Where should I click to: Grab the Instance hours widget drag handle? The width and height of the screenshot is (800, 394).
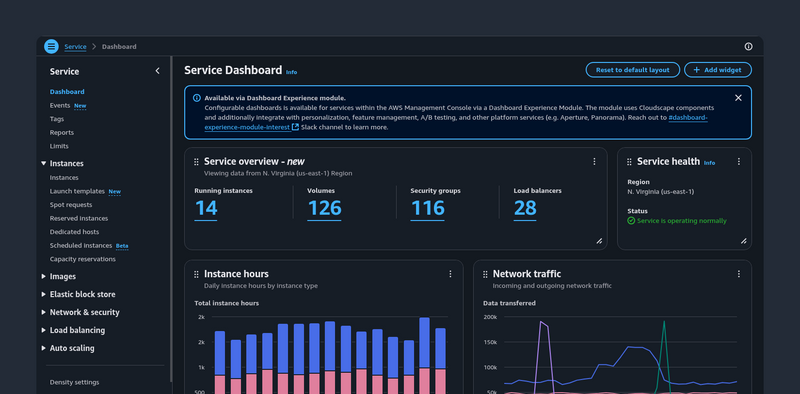(x=196, y=274)
